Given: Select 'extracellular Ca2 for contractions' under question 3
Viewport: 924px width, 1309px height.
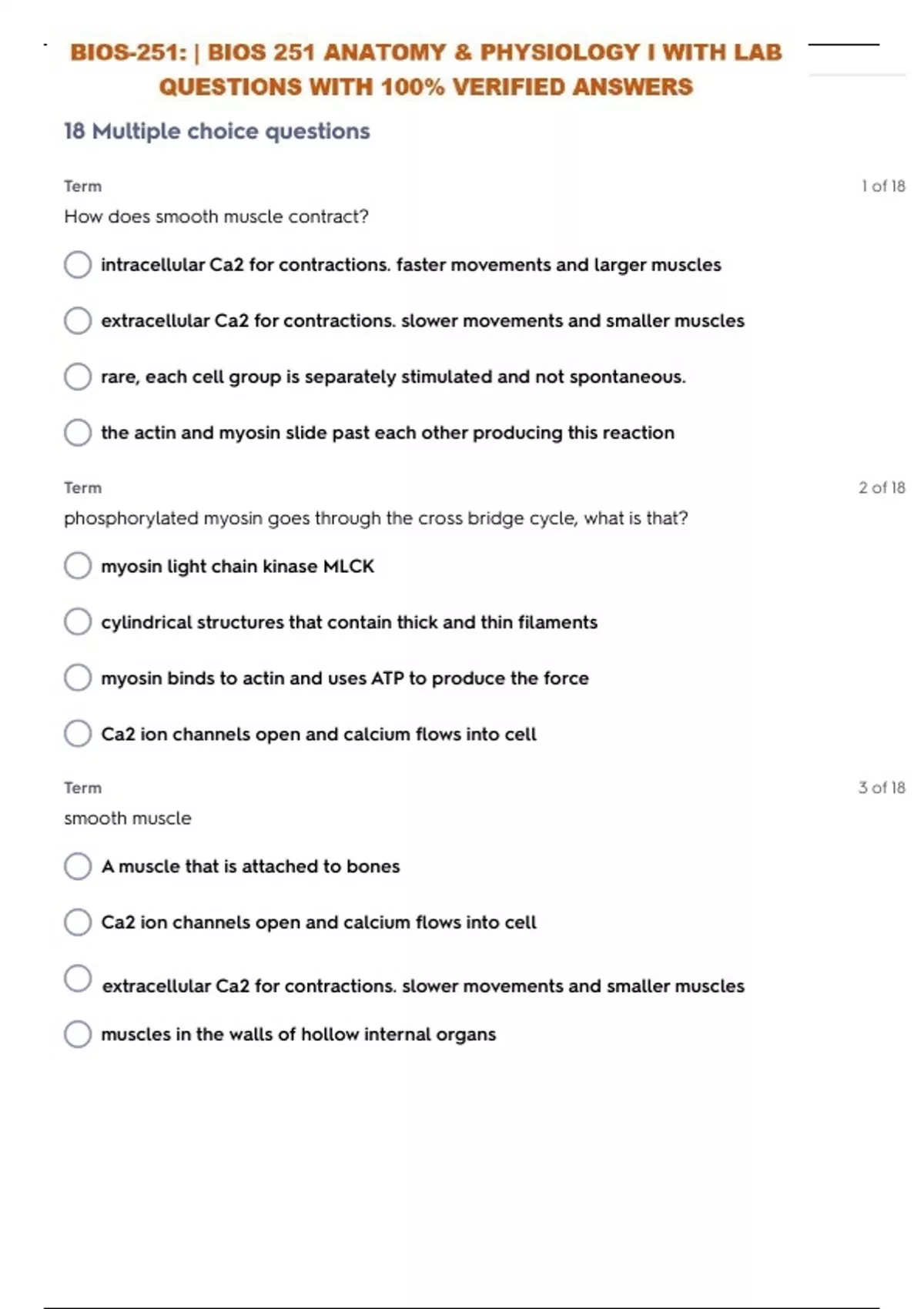Looking at the screenshot, I should [x=78, y=979].
